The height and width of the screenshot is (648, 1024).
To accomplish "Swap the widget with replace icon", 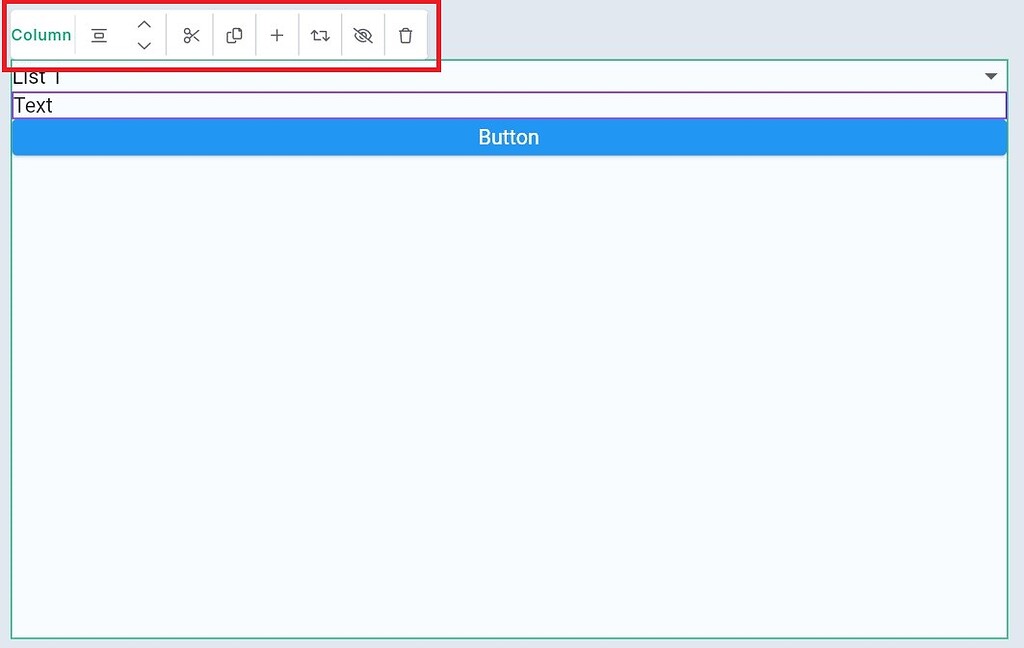I will [320, 35].
